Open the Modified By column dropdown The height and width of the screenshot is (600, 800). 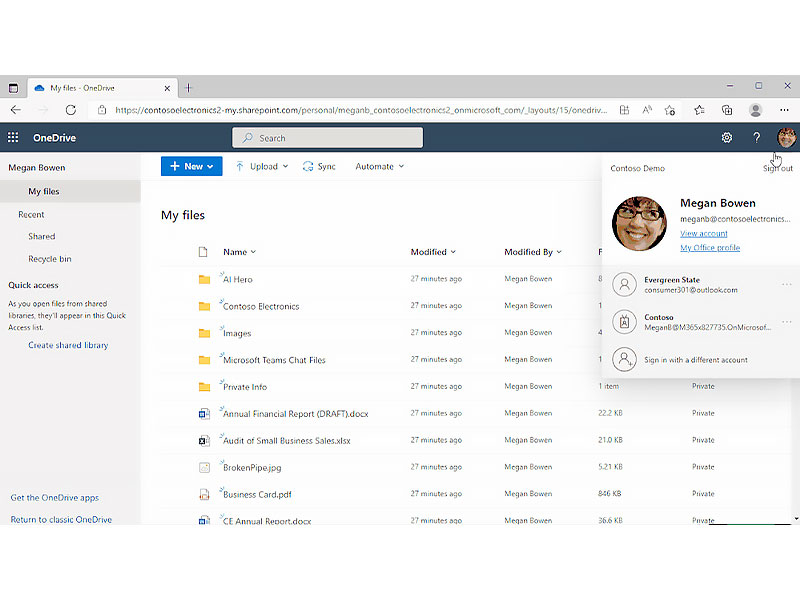click(x=533, y=252)
